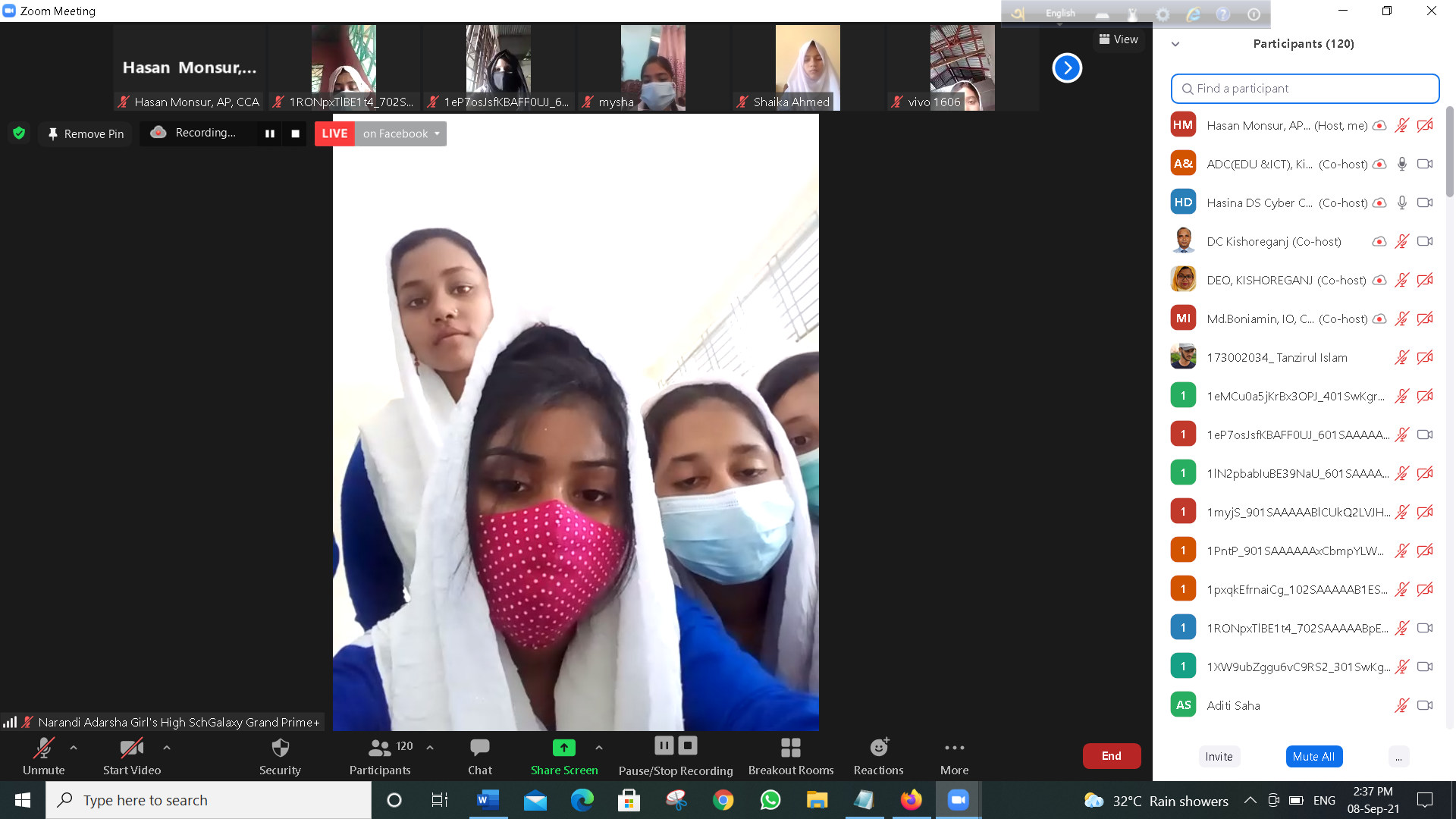Click the Unmute microphone icon
Image resolution: width=1456 pixels, height=819 pixels.
[x=43, y=748]
